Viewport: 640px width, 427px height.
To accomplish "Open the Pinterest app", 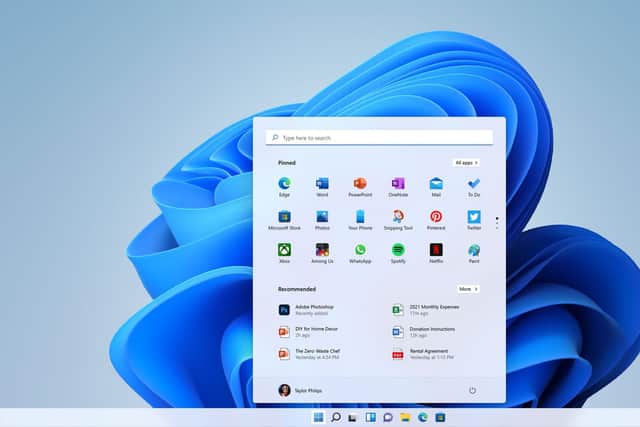I will (x=436, y=220).
